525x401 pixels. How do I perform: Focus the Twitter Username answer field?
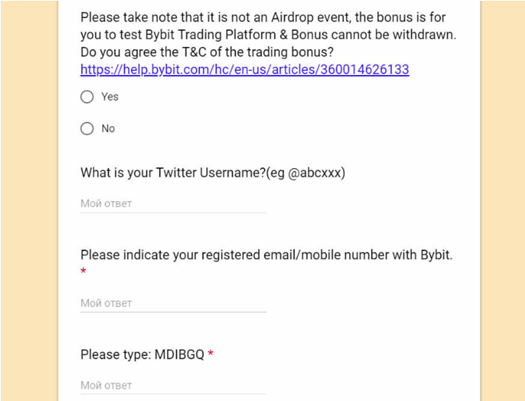coord(173,204)
